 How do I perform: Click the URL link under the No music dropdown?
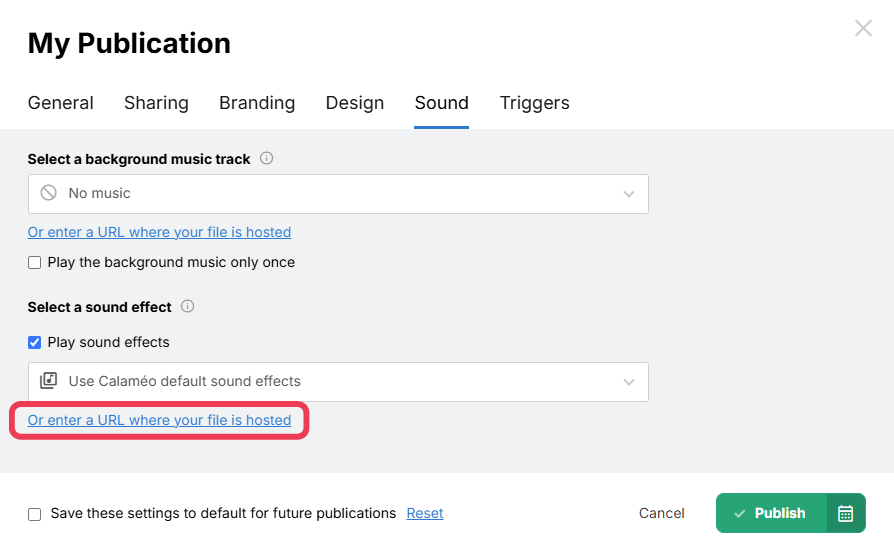159,232
